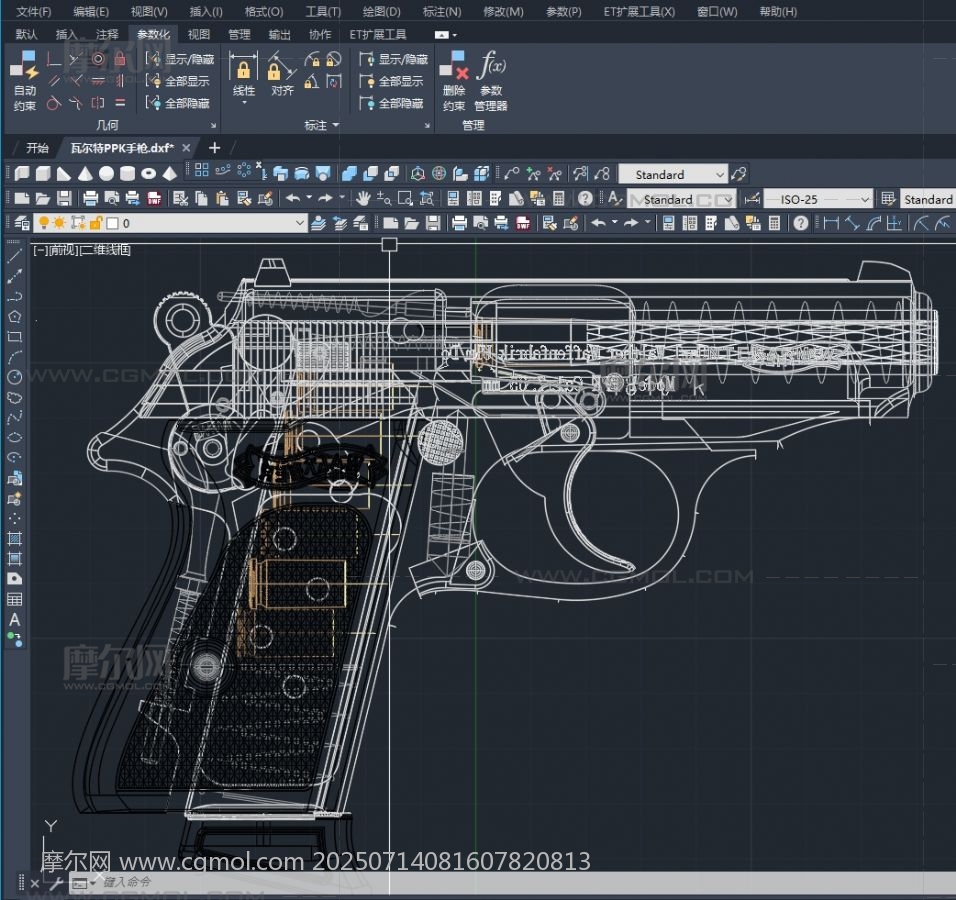This screenshot has height=900, width=956.
Task: Click the Help question mark icon next to Standard text style
Action: pos(585,198)
